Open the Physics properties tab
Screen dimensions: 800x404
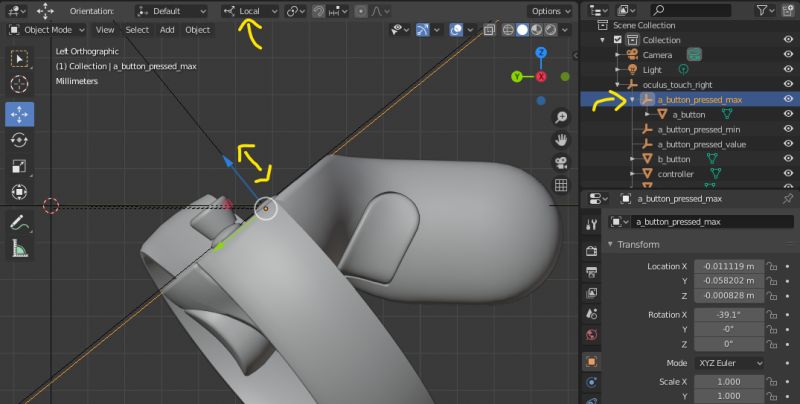592,383
